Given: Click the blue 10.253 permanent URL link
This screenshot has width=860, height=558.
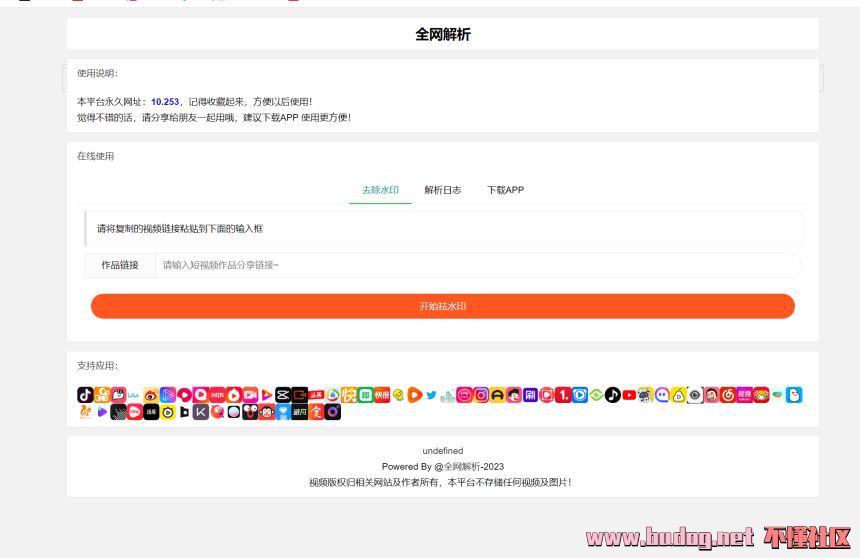Looking at the screenshot, I should [x=165, y=102].
